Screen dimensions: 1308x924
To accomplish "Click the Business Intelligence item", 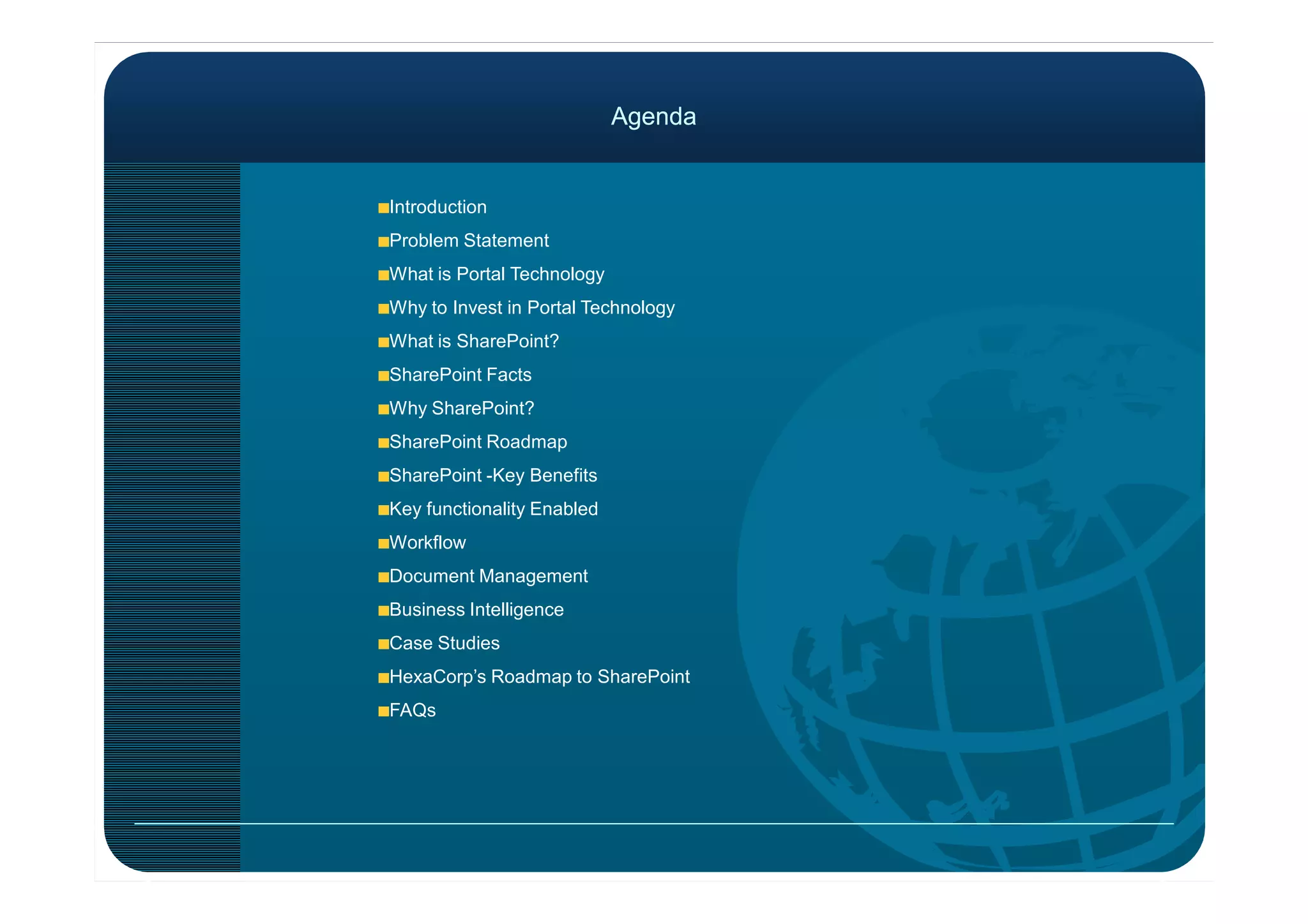I will [476, 610].
